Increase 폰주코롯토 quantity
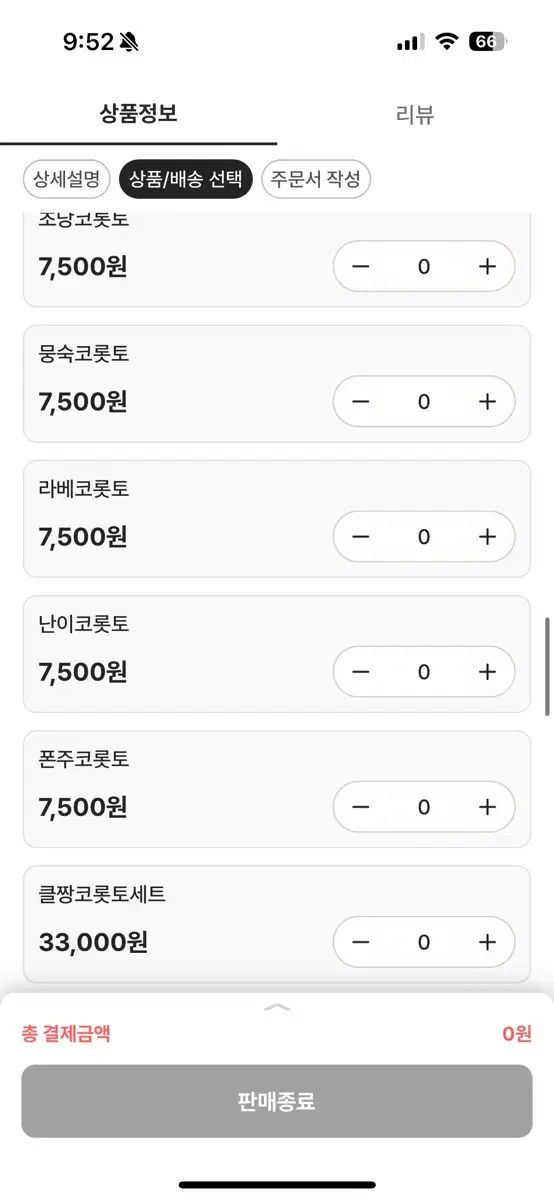This screenshot has width=554, height=1200. pos(487,807)
